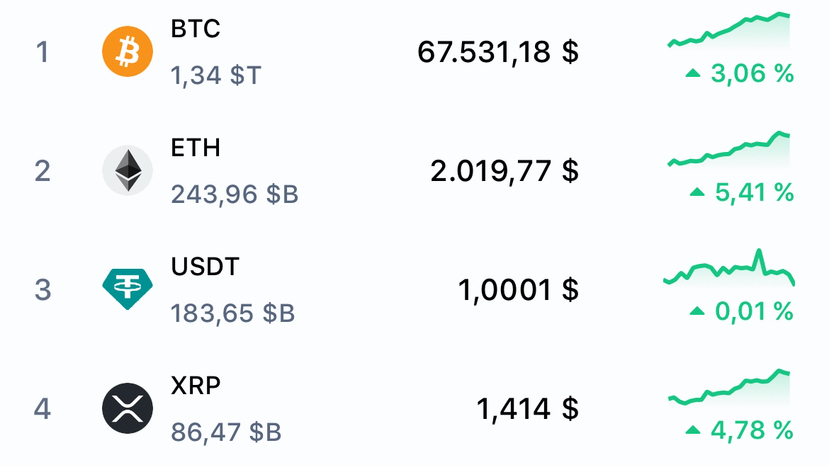The height and width of the screenshot is (466, 829).
Task: View the USDT price sparkline chart
Action: 729,269
